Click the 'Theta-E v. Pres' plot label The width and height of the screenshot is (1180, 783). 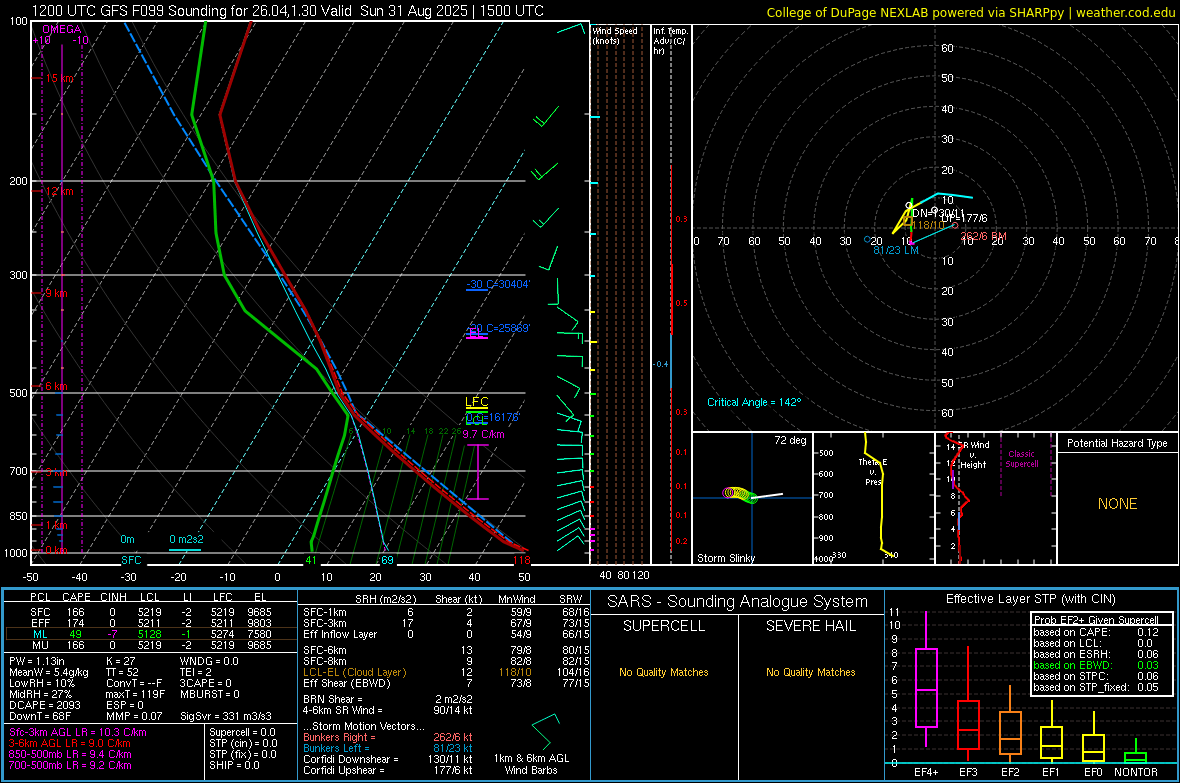click(x=873, y=471)
